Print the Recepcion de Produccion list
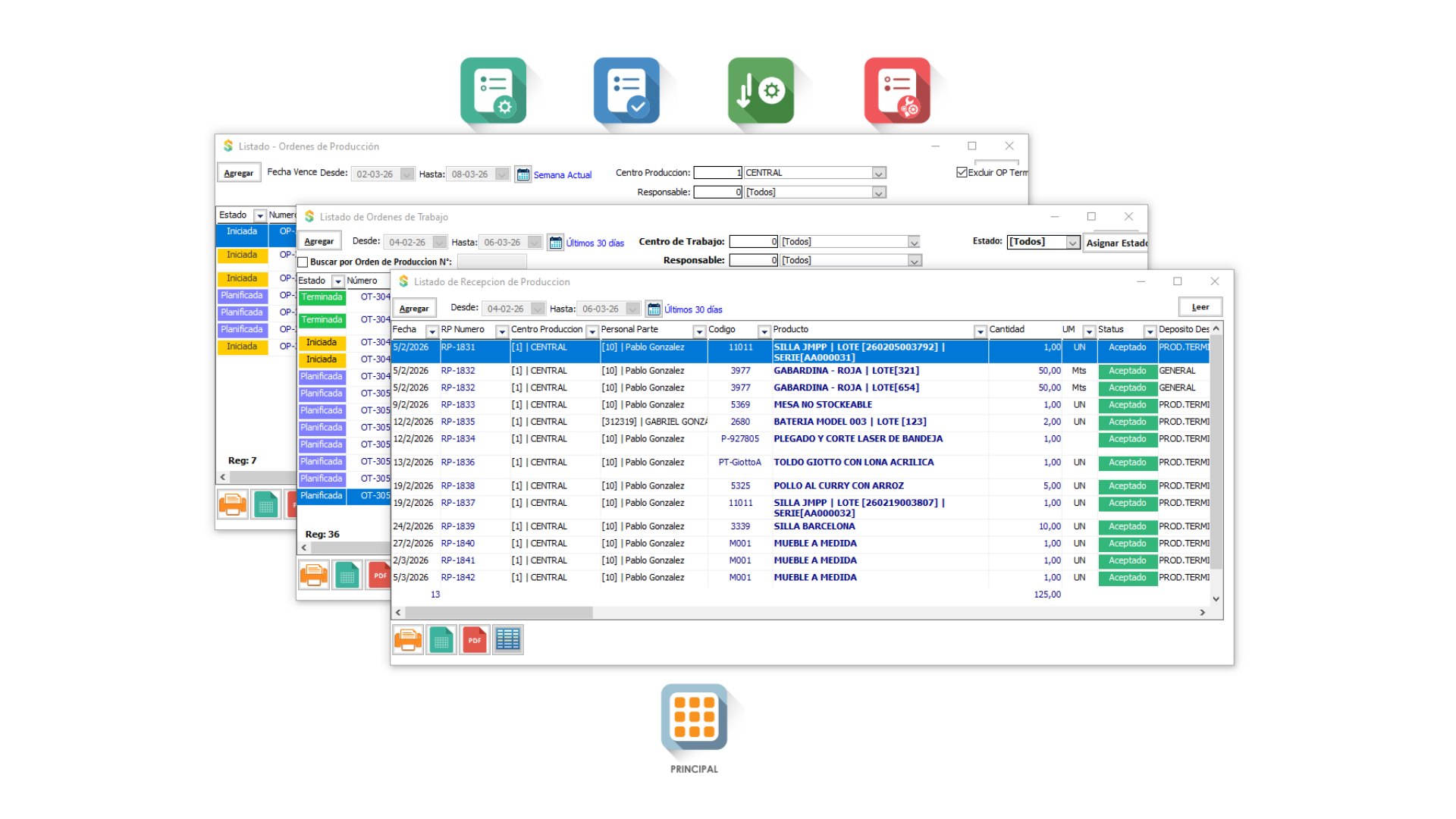This screenshot has height=819, width=1456. click(x=408, y=640)
